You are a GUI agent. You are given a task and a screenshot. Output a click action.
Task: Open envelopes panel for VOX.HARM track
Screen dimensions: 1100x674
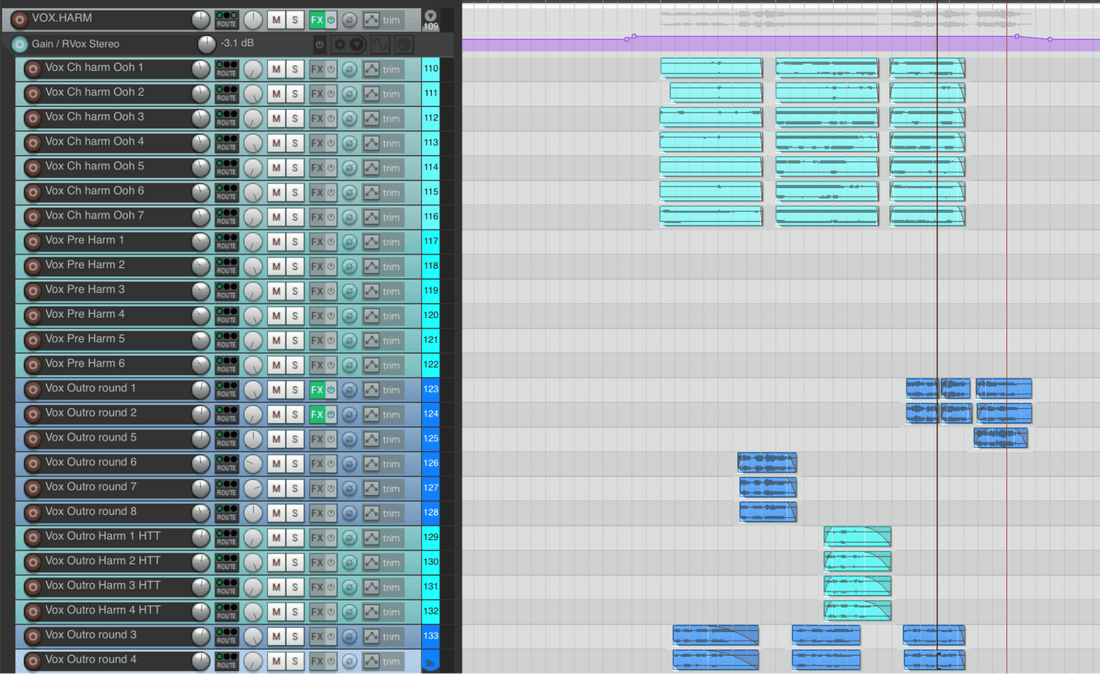(x=371, y=20)
